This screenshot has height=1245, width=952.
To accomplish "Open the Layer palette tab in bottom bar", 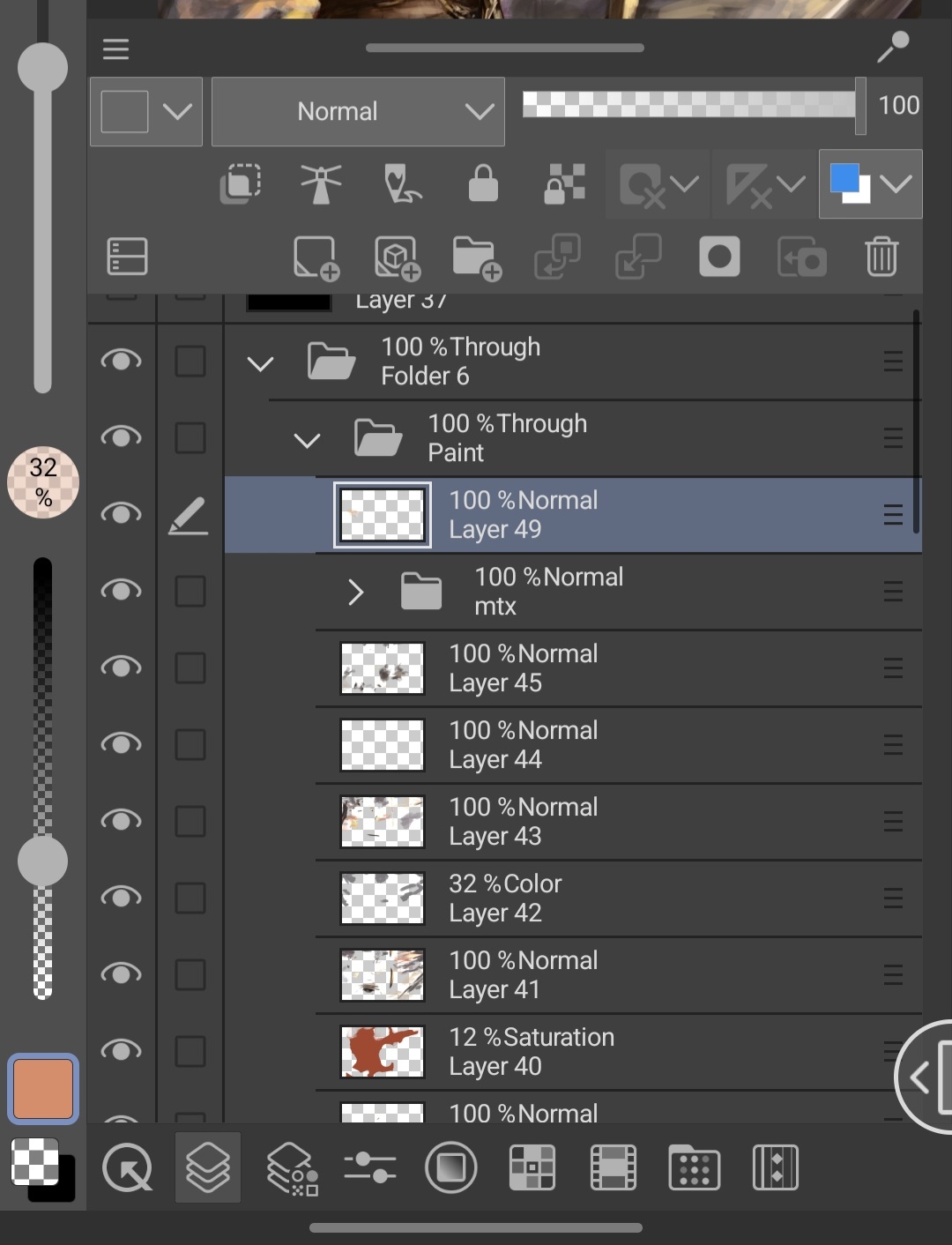I will point(208,1168).
